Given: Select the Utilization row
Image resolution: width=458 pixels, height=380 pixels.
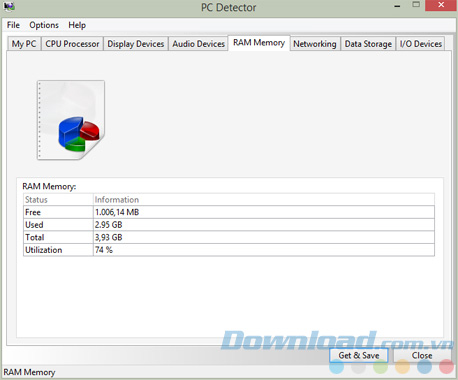Looking at the screenshot, I should [x=229, y=250].
